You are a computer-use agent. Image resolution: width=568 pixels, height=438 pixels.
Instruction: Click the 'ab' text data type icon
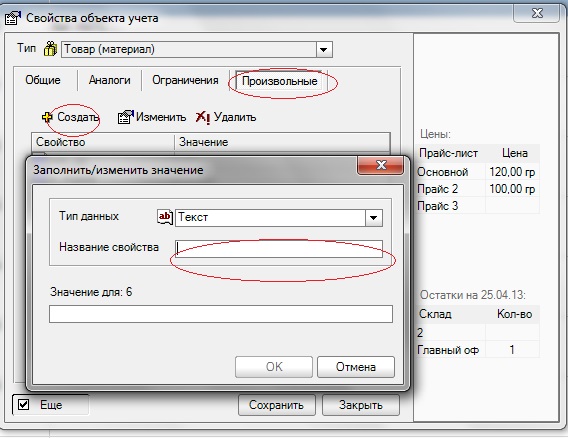tap(165, 217)
